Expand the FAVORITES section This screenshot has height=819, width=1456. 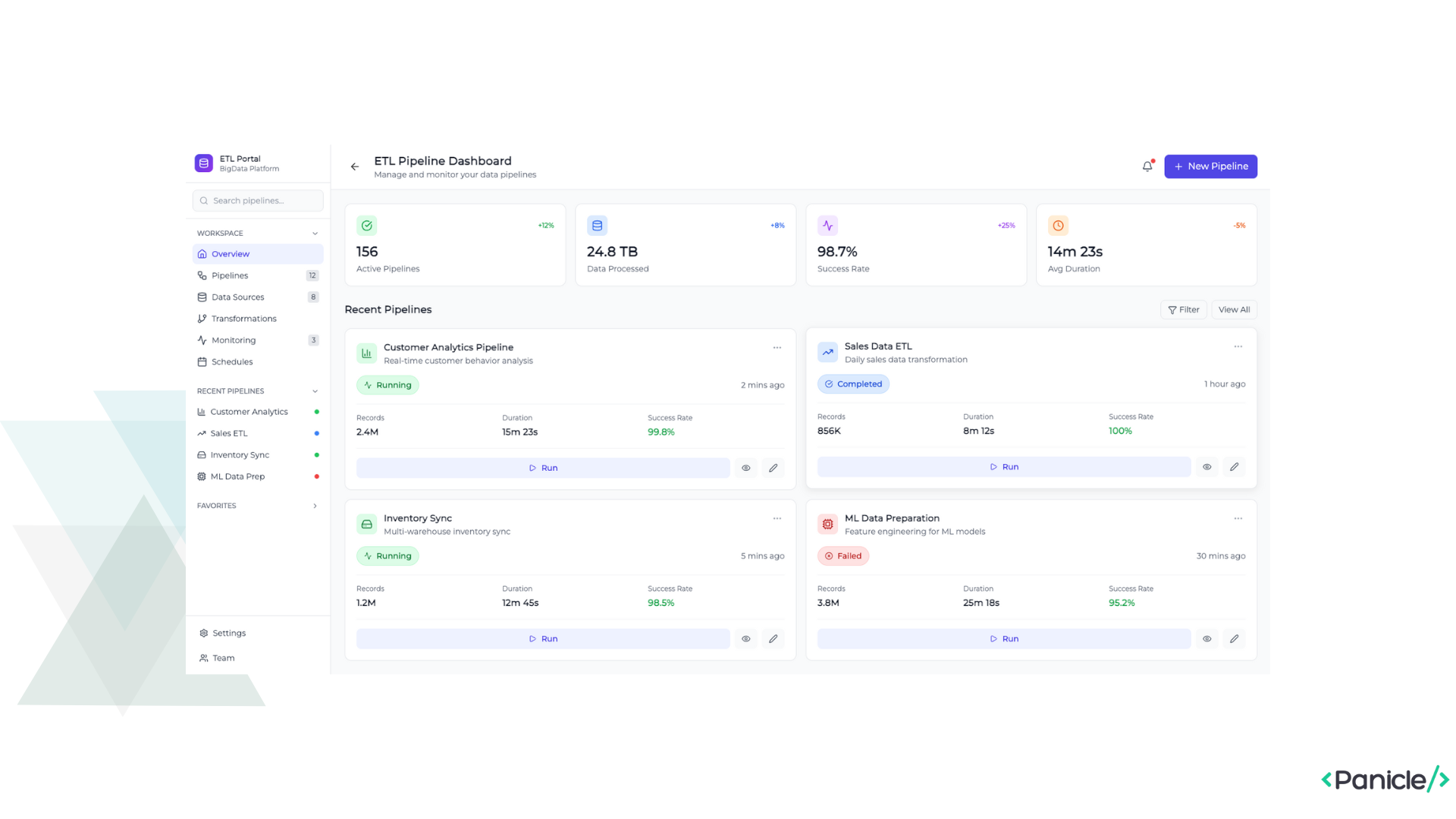[x=315, y=506]
